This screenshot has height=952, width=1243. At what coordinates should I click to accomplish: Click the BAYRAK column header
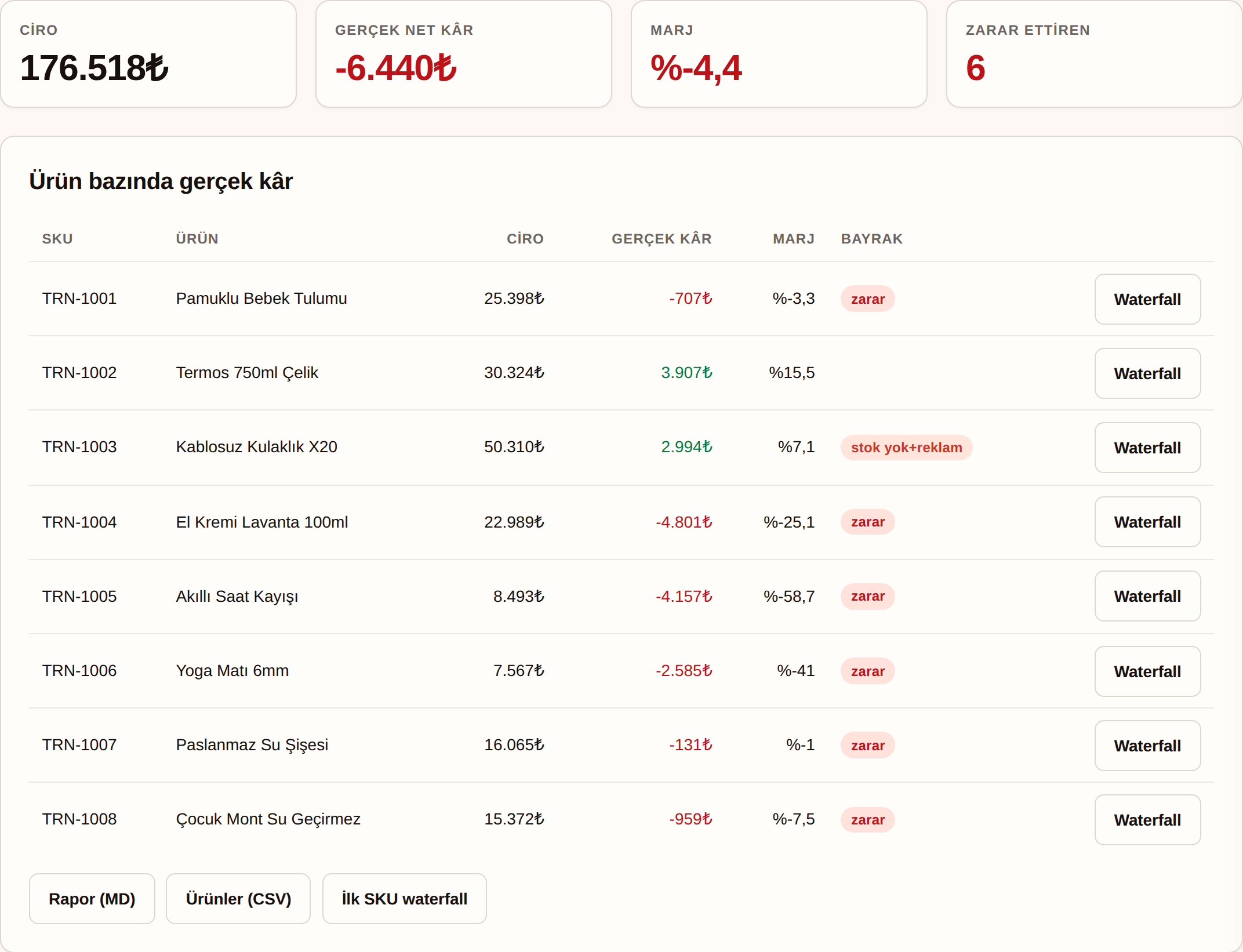[x=872, y=239]
